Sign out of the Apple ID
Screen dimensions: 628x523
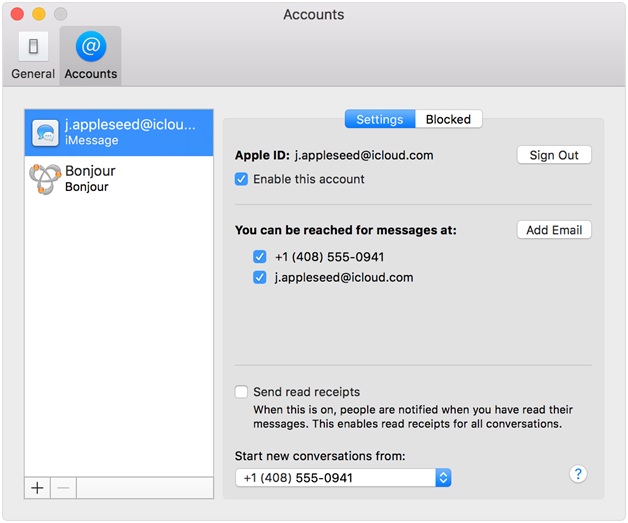(554, 155)
